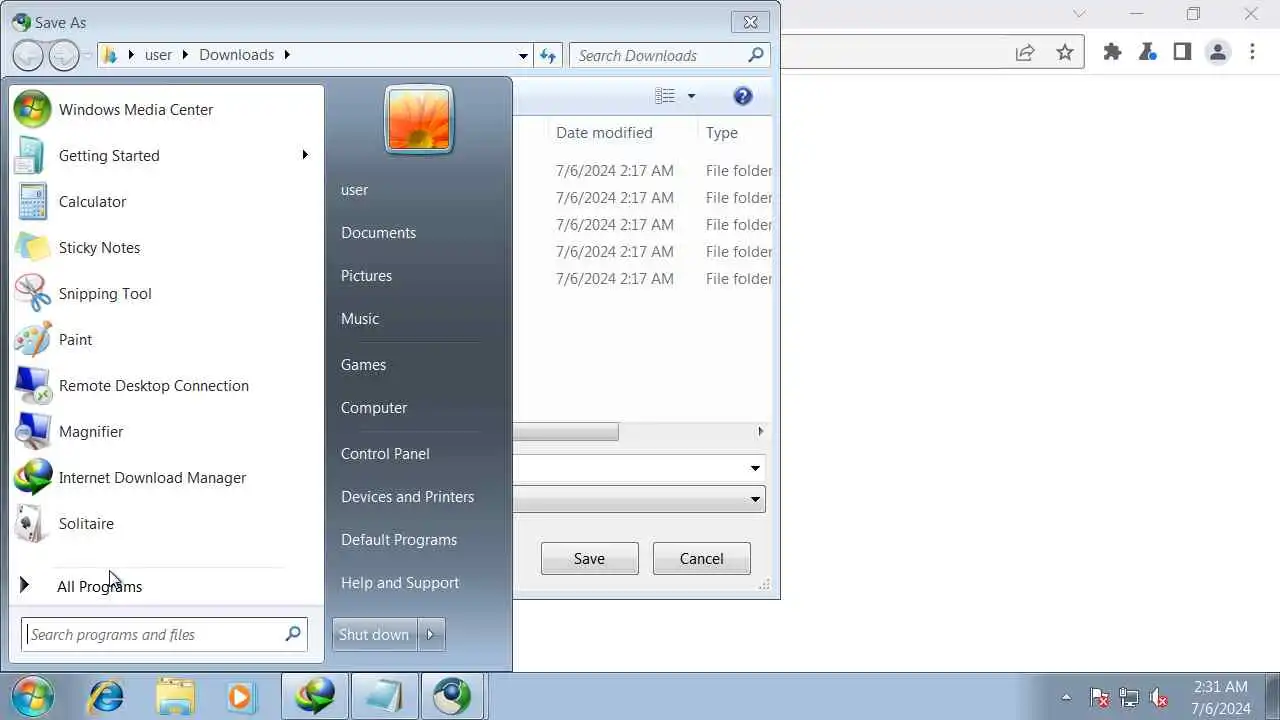Viewport: 1280px width, 720px height.
Task: Click the forward arrow in Save As dialog
Action: tap(63, 55)
